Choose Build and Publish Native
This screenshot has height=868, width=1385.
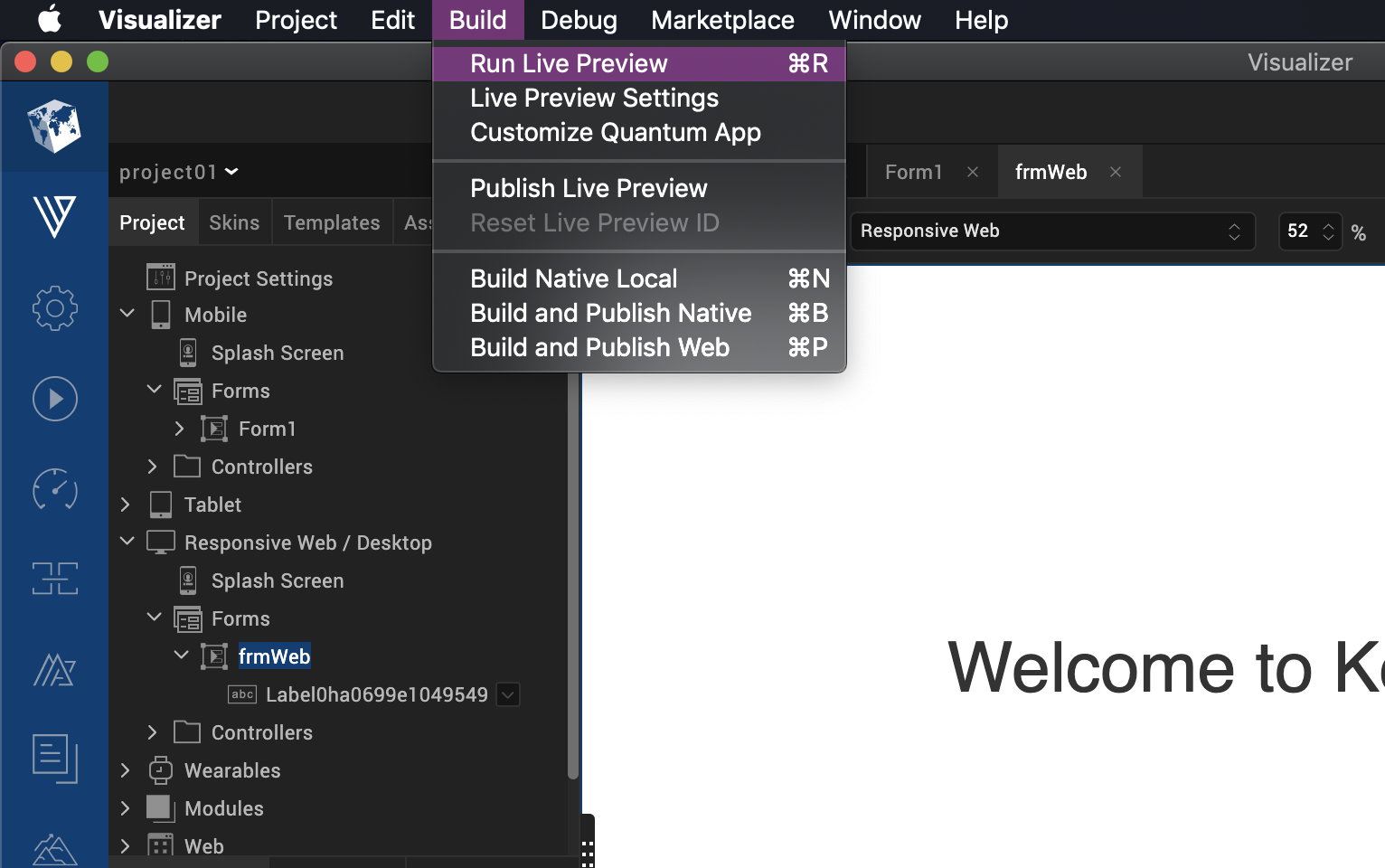coord(639,313)
